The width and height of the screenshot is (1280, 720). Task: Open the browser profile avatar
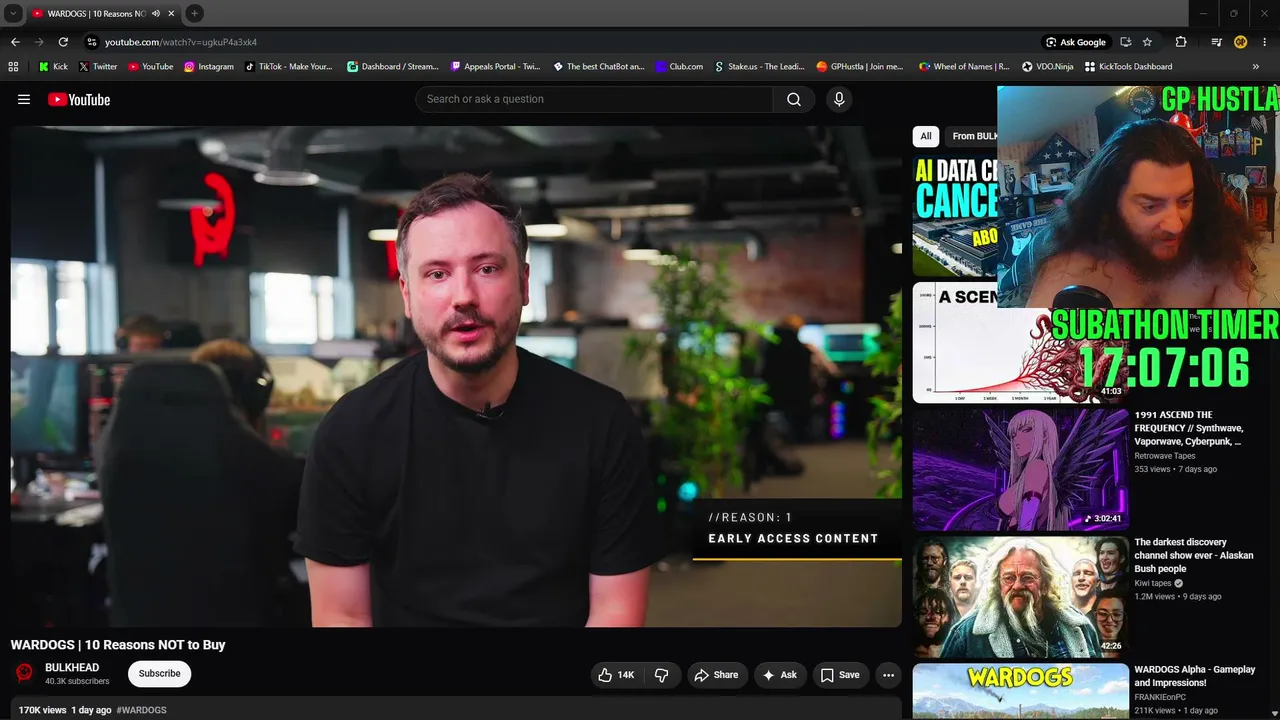tap(1240, 42)
